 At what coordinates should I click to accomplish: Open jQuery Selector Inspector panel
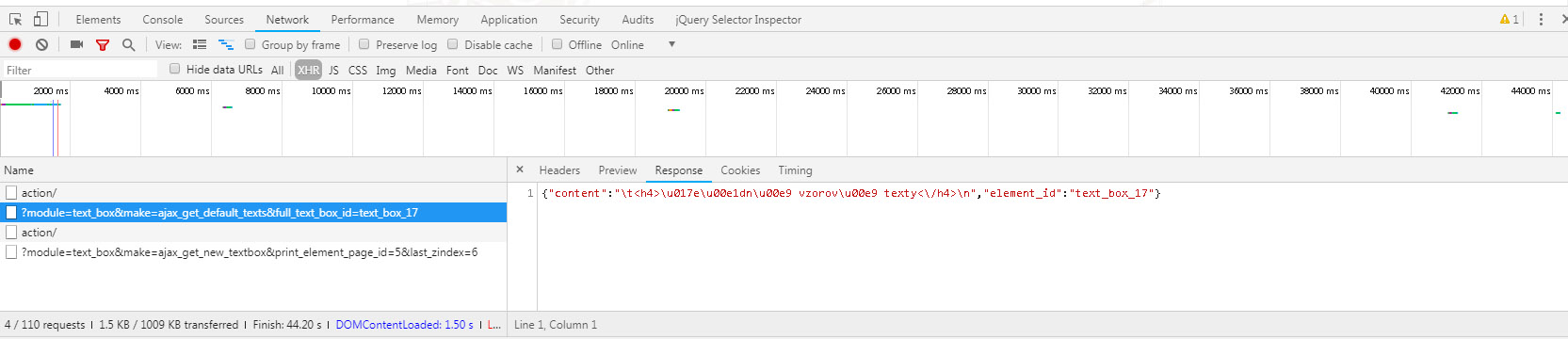point(738,19)
